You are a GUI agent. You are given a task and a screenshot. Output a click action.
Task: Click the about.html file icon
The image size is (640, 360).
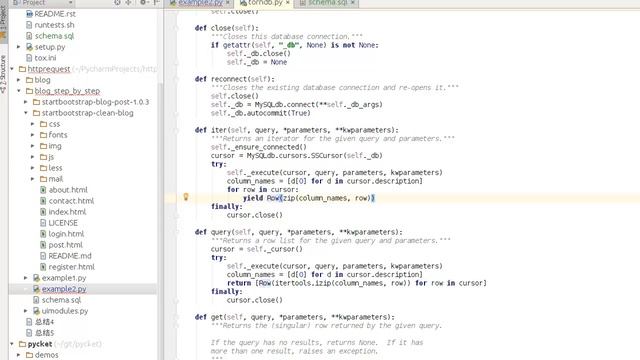click(x=43, y=190)
